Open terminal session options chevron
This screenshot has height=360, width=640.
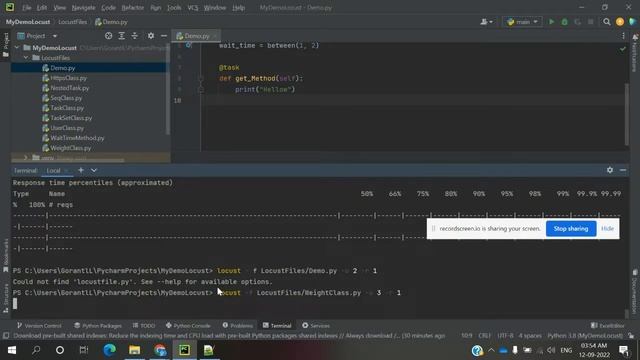(94, 170)
